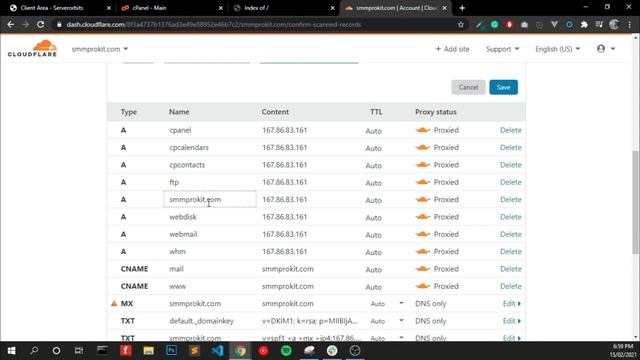
Task: Switch to Chrome on taskbar
Action: point(240,351)
